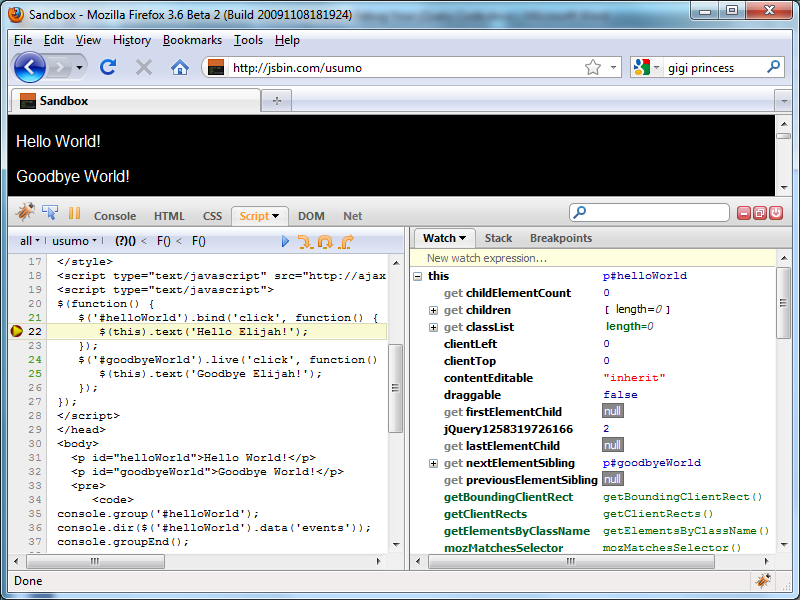Expand the 'get nextElementSibling' property

point(433,463)
